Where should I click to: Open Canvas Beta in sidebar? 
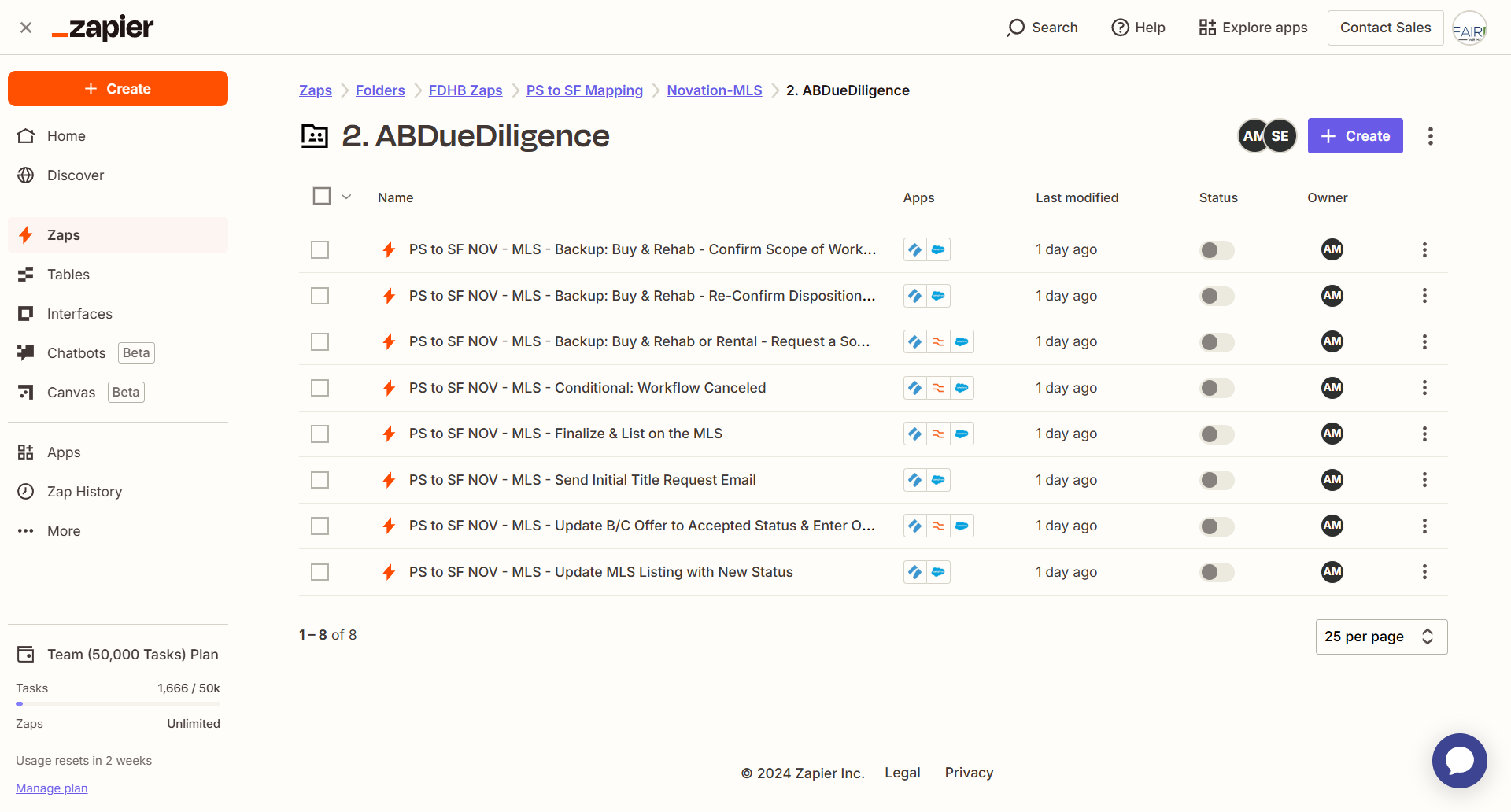pos(118,393)
